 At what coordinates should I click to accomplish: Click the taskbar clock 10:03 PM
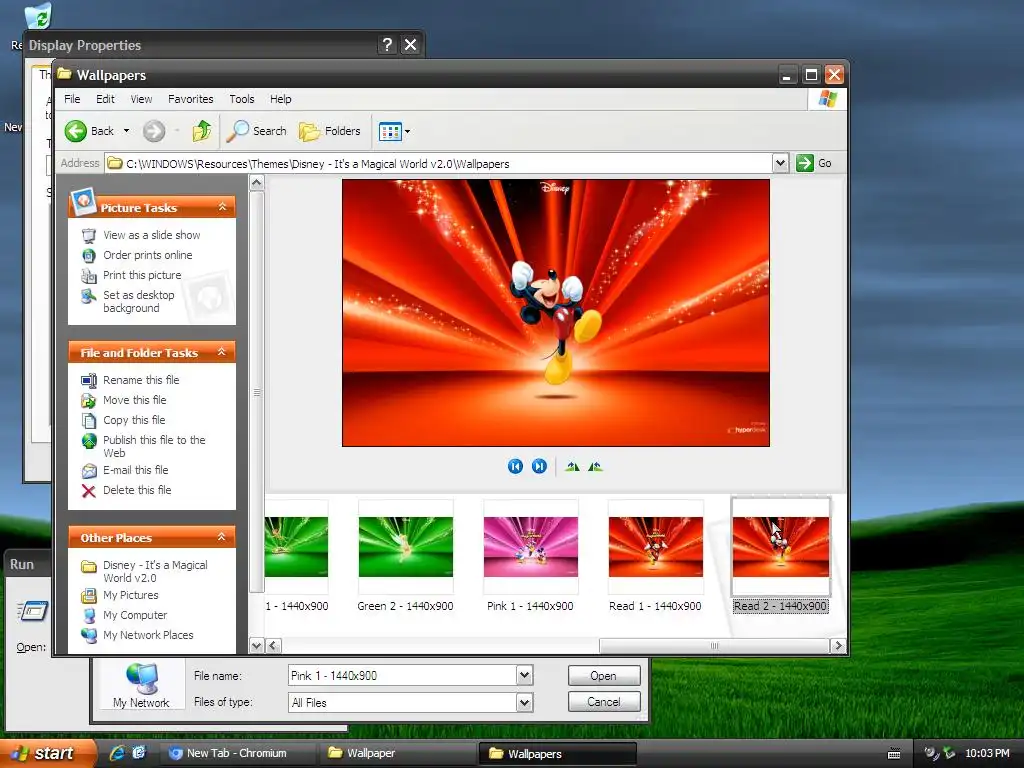pos(987,753)
